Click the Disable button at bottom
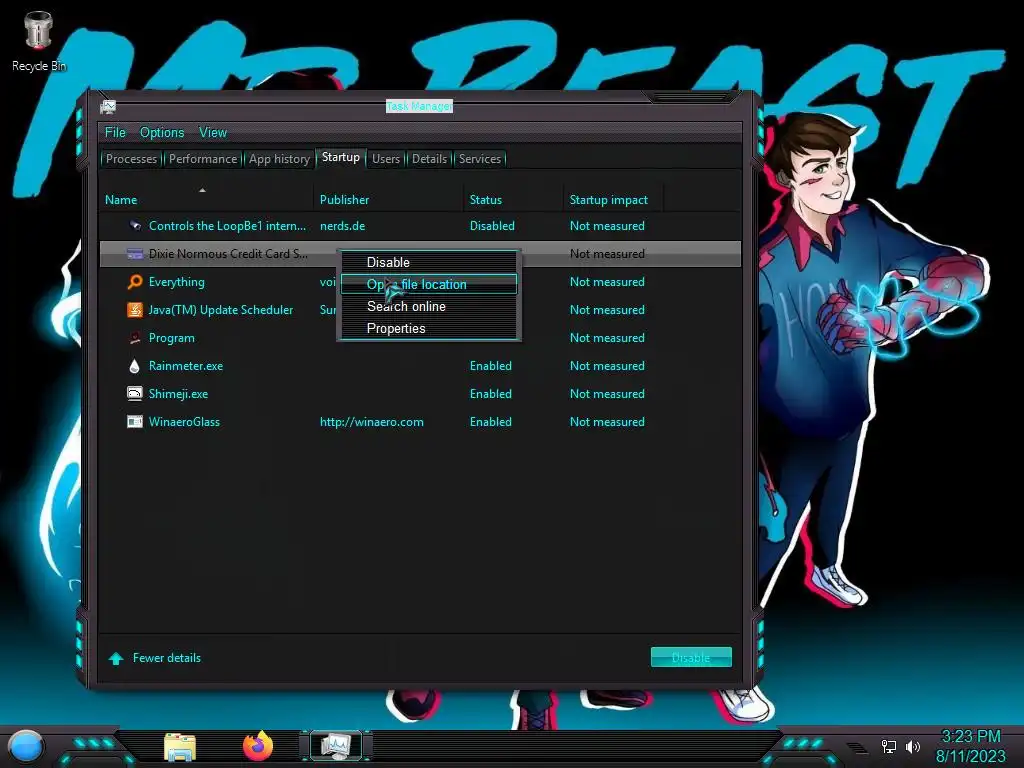This screenshot has width=1024, height=768. pos(691,658)
